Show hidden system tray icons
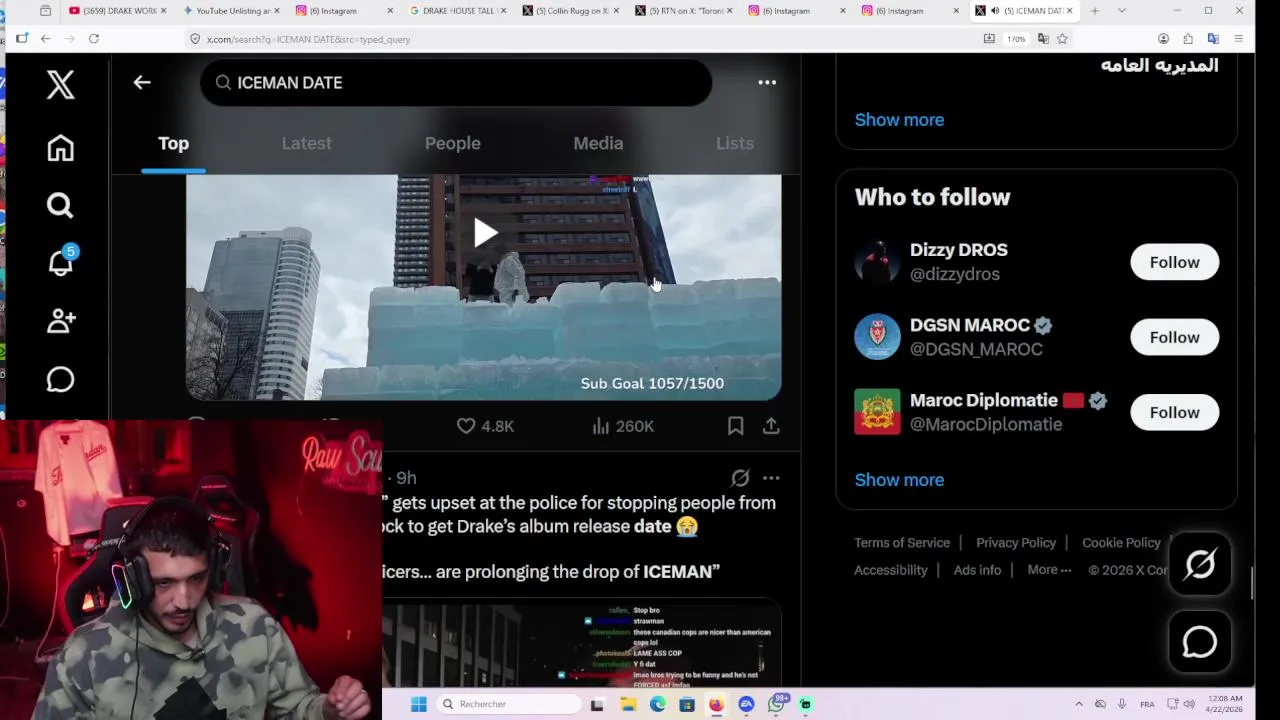 click(x=1078, y=704)
